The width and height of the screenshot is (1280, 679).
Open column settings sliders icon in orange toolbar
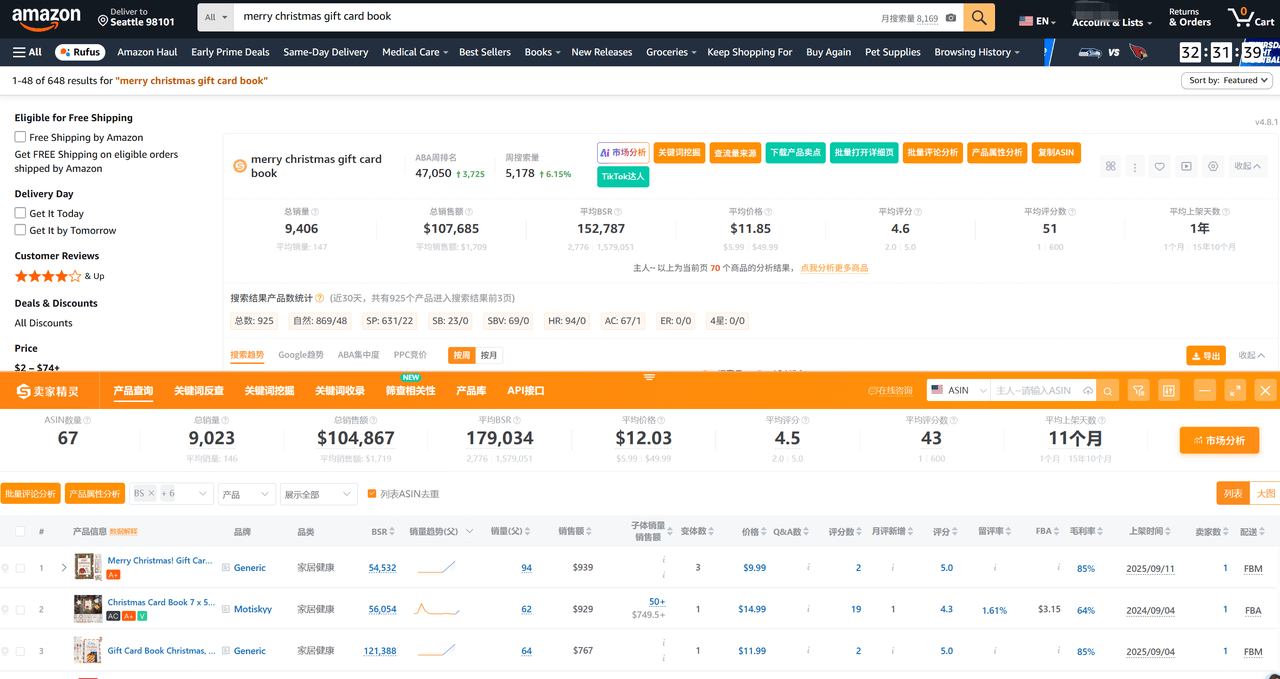[1167, 390]
